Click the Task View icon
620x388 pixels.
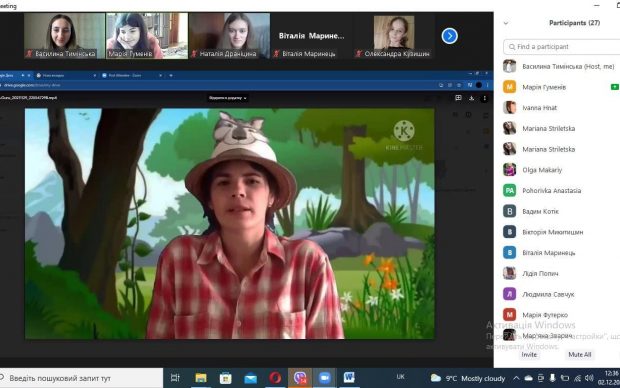pyautogui.click(x=175, y=378)
